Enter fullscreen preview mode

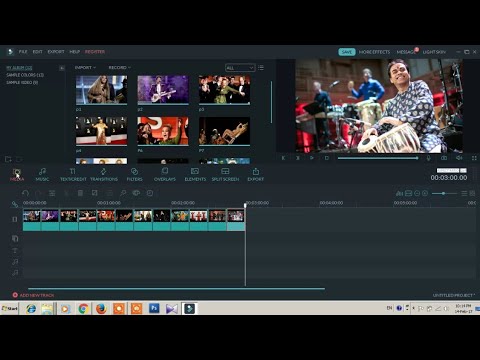coord(474,158)
